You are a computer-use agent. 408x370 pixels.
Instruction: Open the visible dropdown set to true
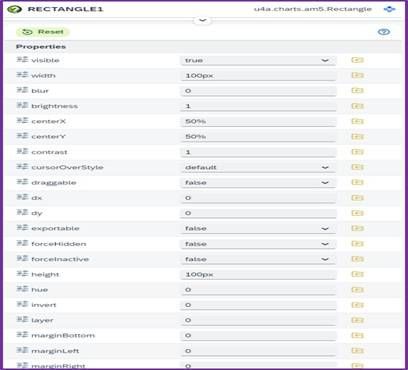258,60
